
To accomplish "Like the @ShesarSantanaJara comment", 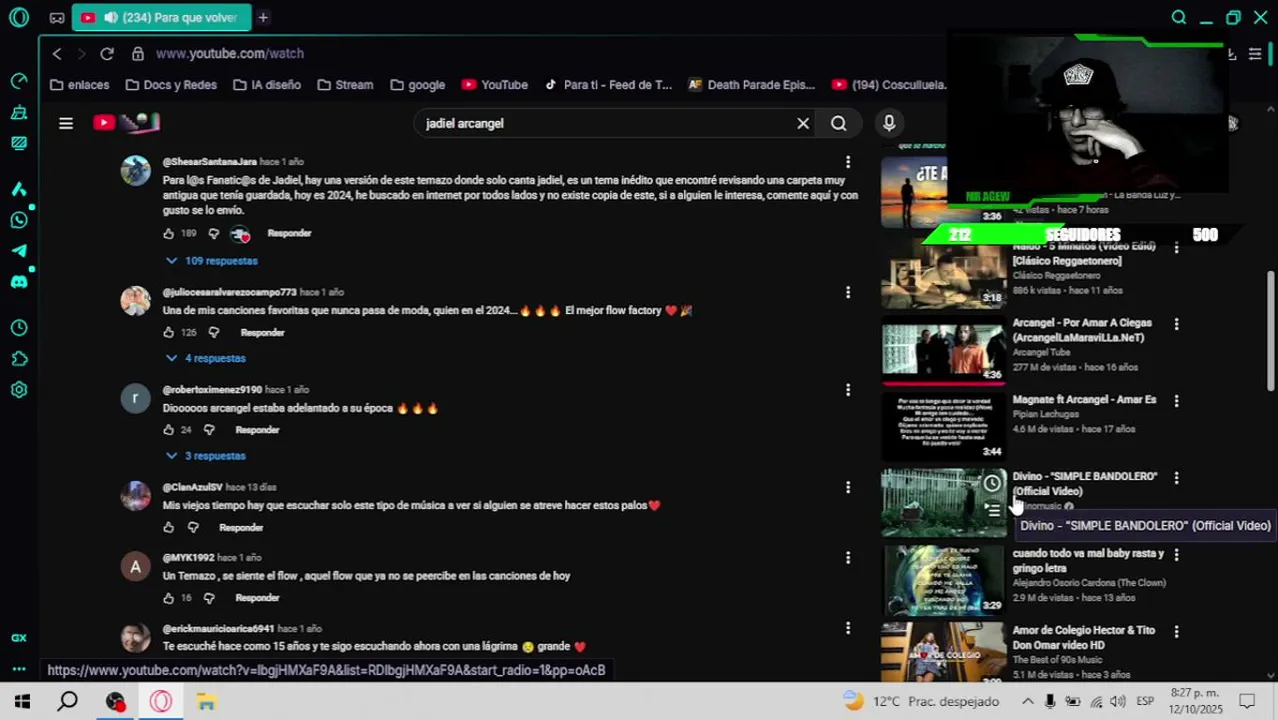I will coord(168,233).
